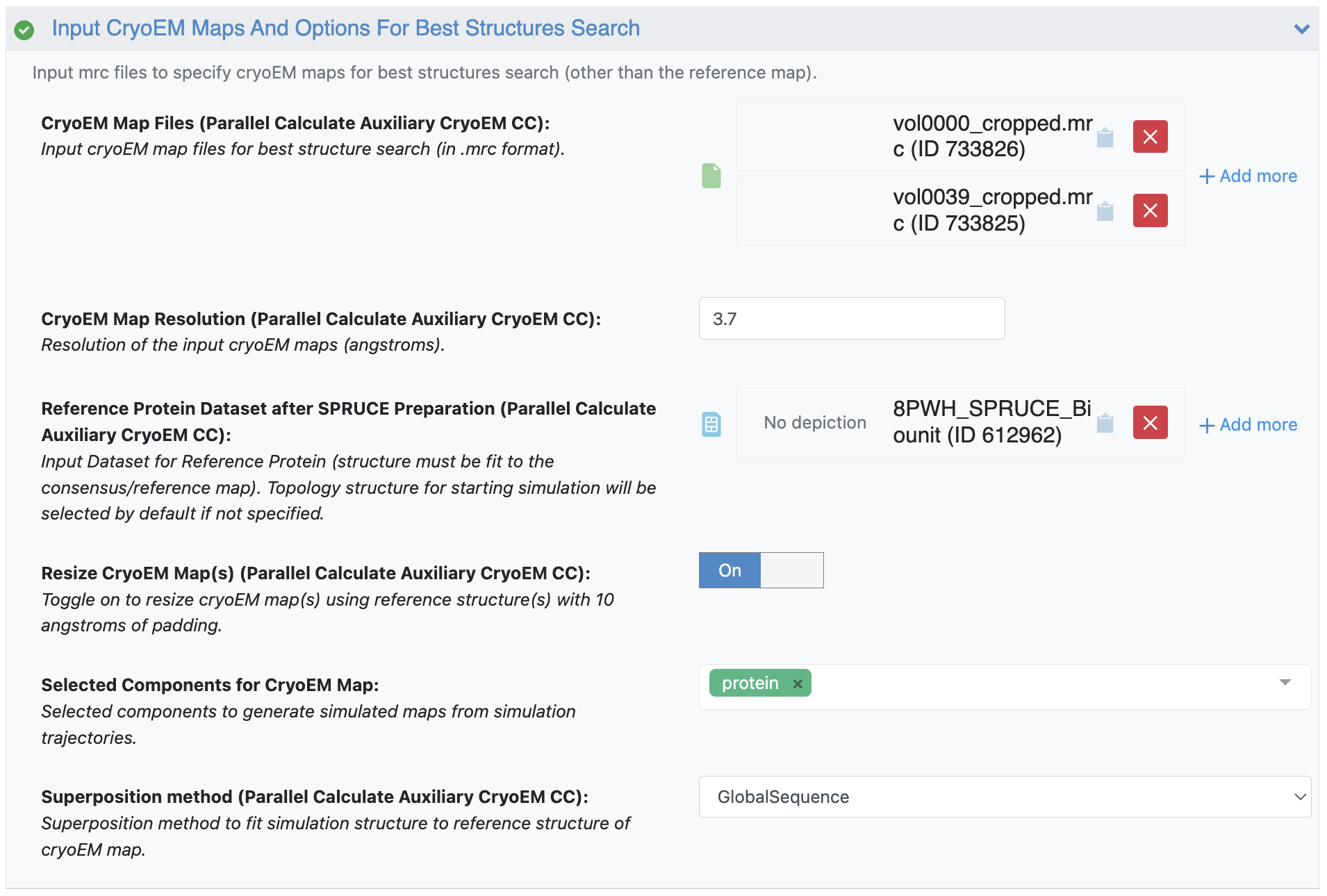
Task: Click the green checkmark status icon in header
Action: [24, 30]
